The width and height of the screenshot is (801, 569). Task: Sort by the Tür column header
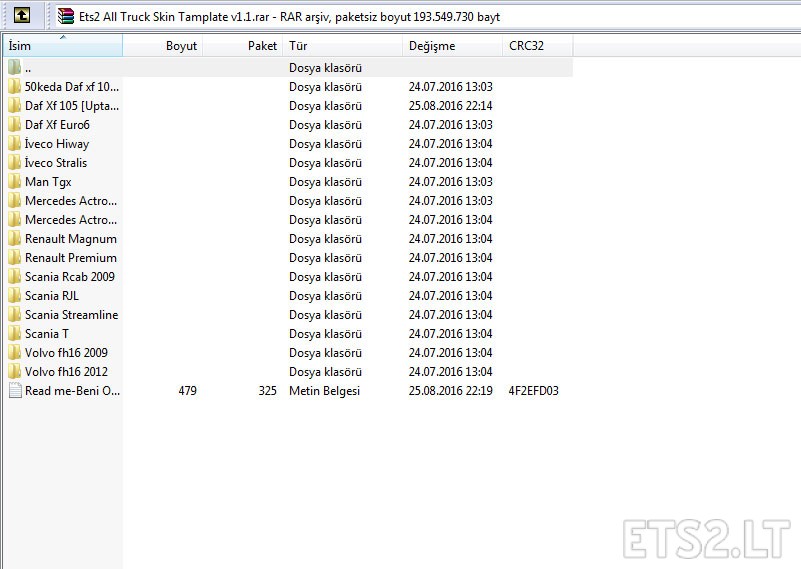pyautogui.click(x=342, y=45)
